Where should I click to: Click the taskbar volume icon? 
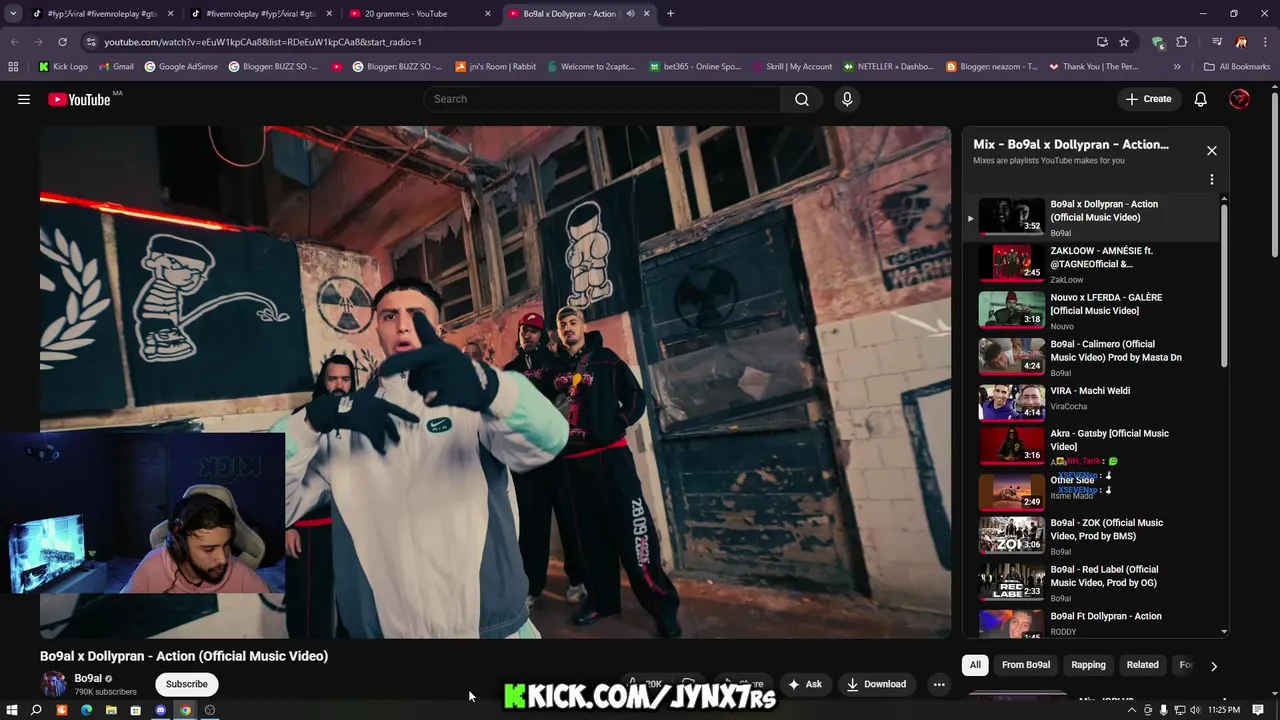tap(1195, 710)
